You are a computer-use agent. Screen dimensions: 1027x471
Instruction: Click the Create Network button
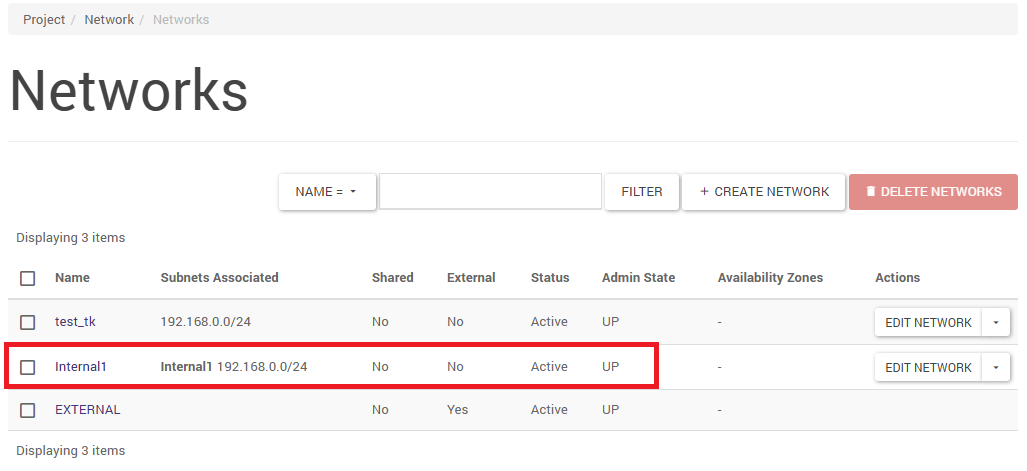point(764,192)
